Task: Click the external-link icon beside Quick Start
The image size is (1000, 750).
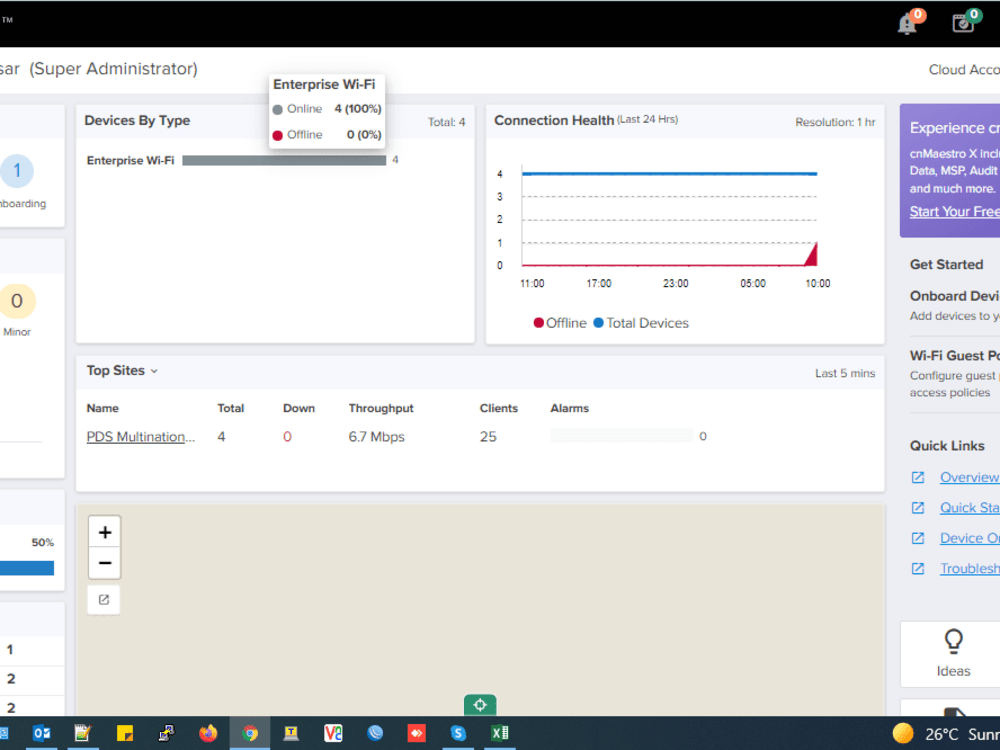Action: (x=917, y=508)
